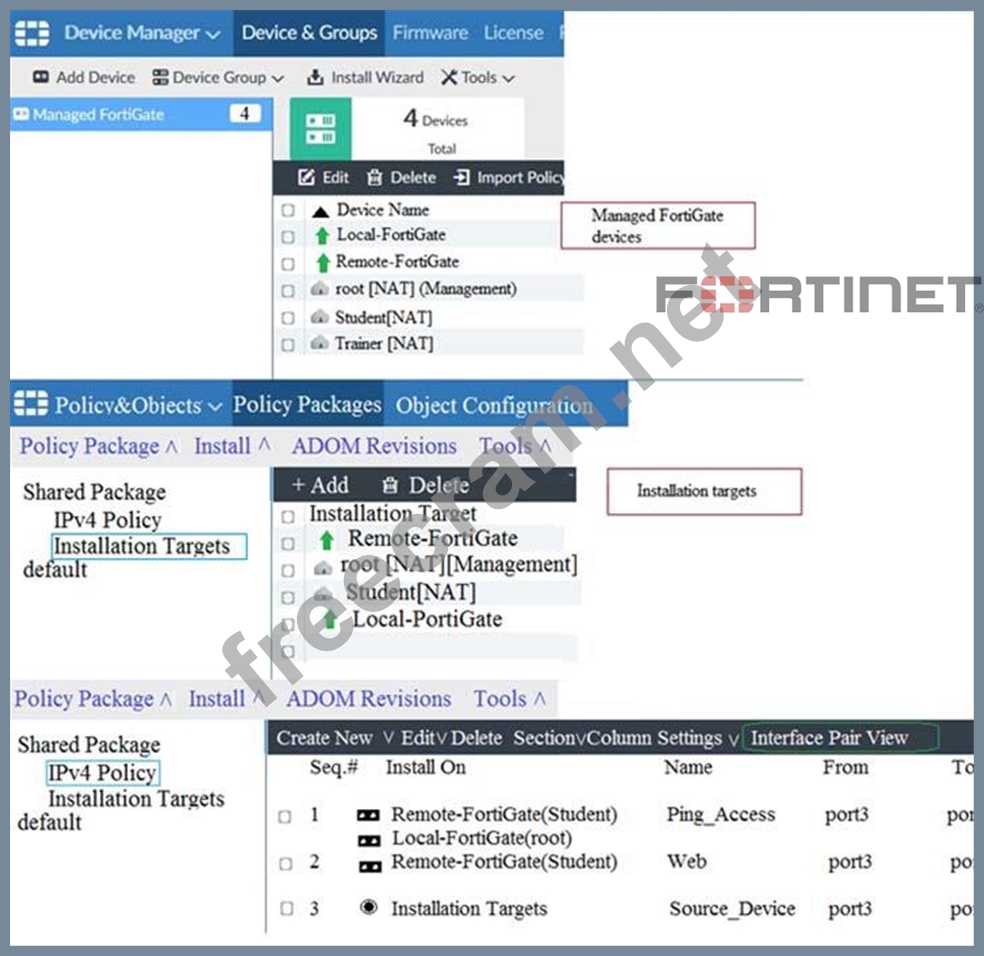Open the Device Manager module dropdown
The width and height of the screenshot is (984, 956).
[142, 33]
